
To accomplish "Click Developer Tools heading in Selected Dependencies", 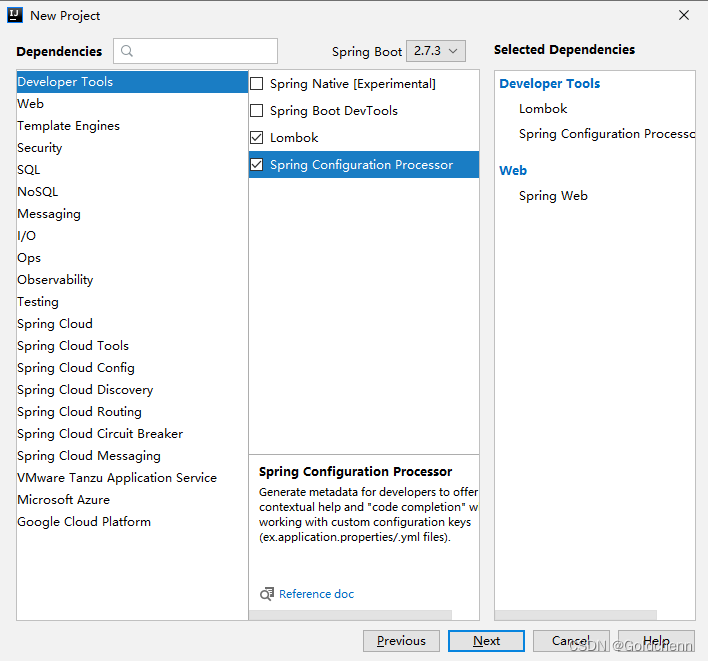I will click(x=550, y=84).
